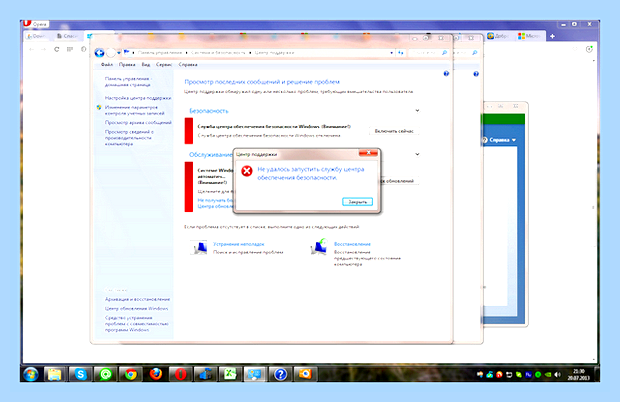Open the Восстановление link

(x=352, y=244)
